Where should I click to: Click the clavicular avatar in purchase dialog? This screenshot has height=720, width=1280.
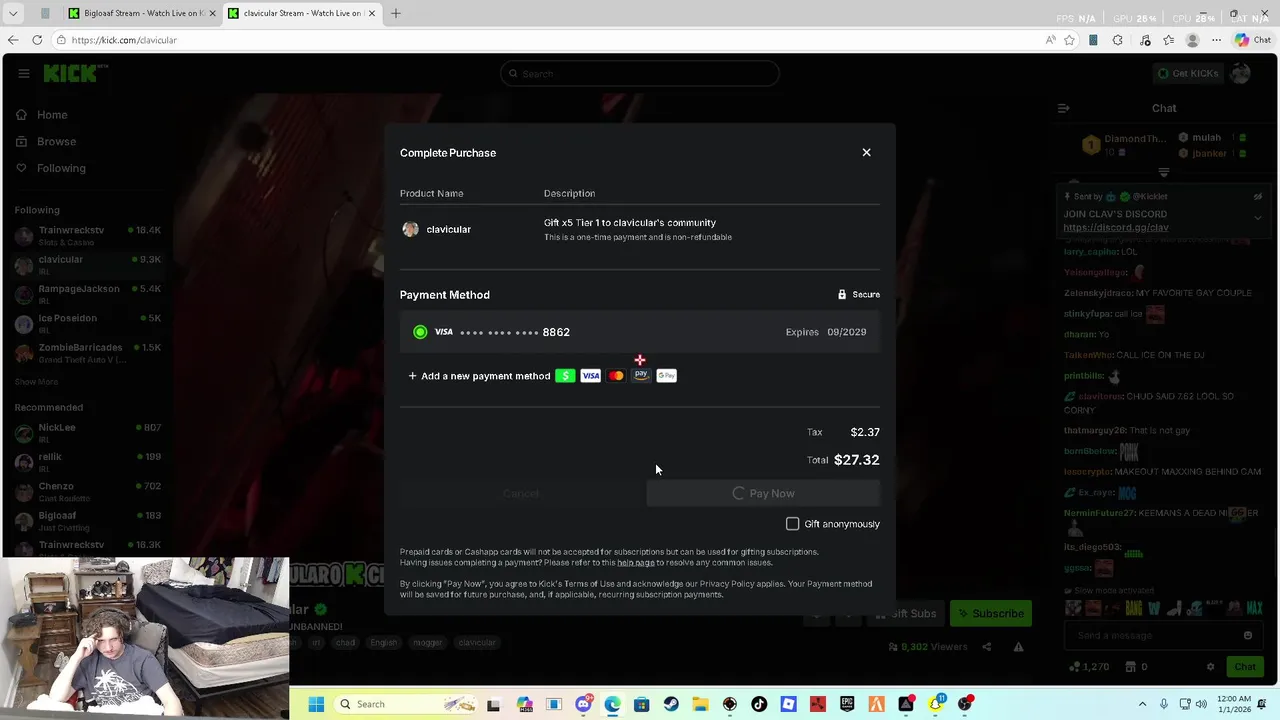point(410,229)
